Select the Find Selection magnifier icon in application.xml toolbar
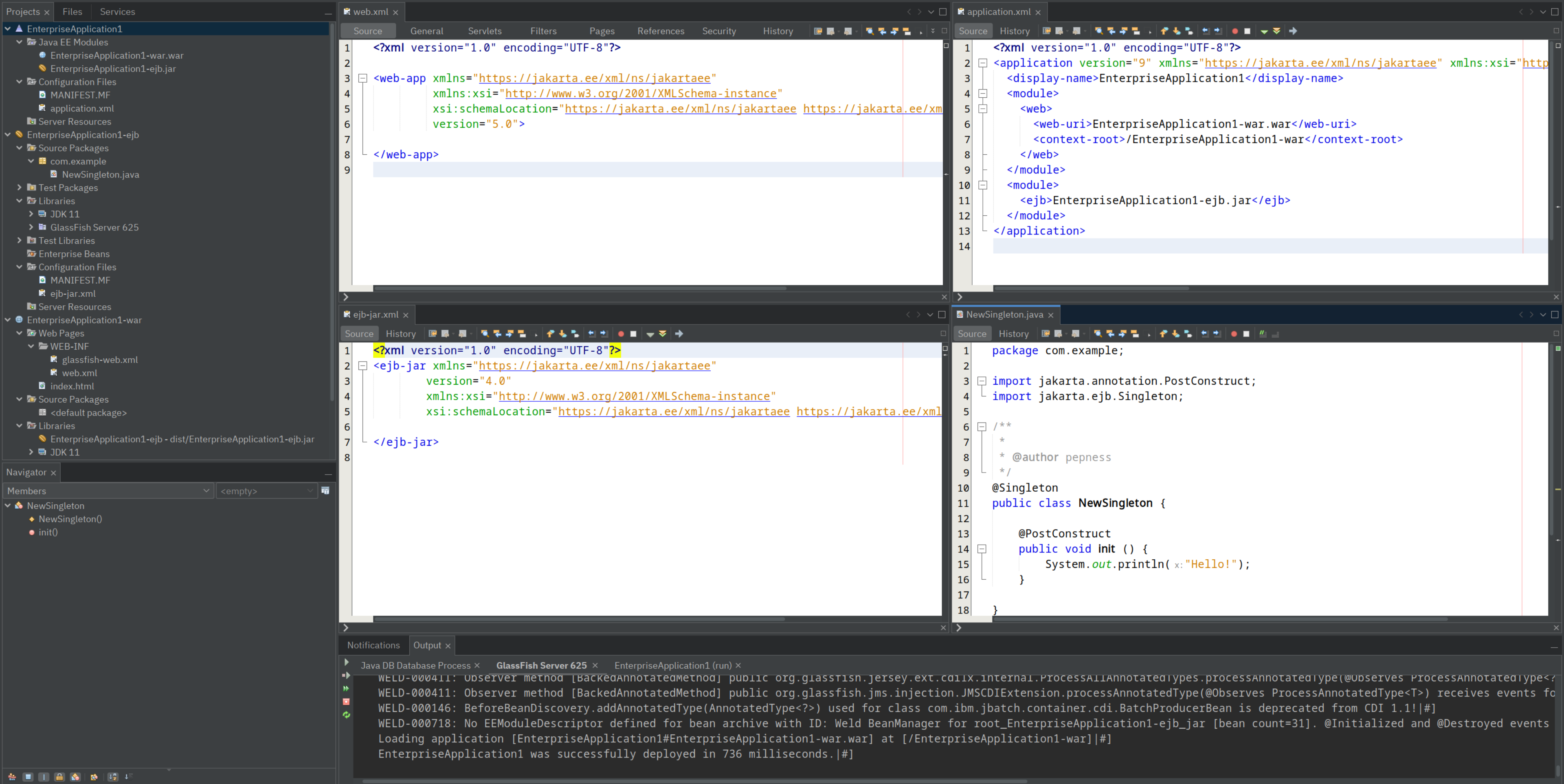The image size is (1564, 784). point(1100,31)
